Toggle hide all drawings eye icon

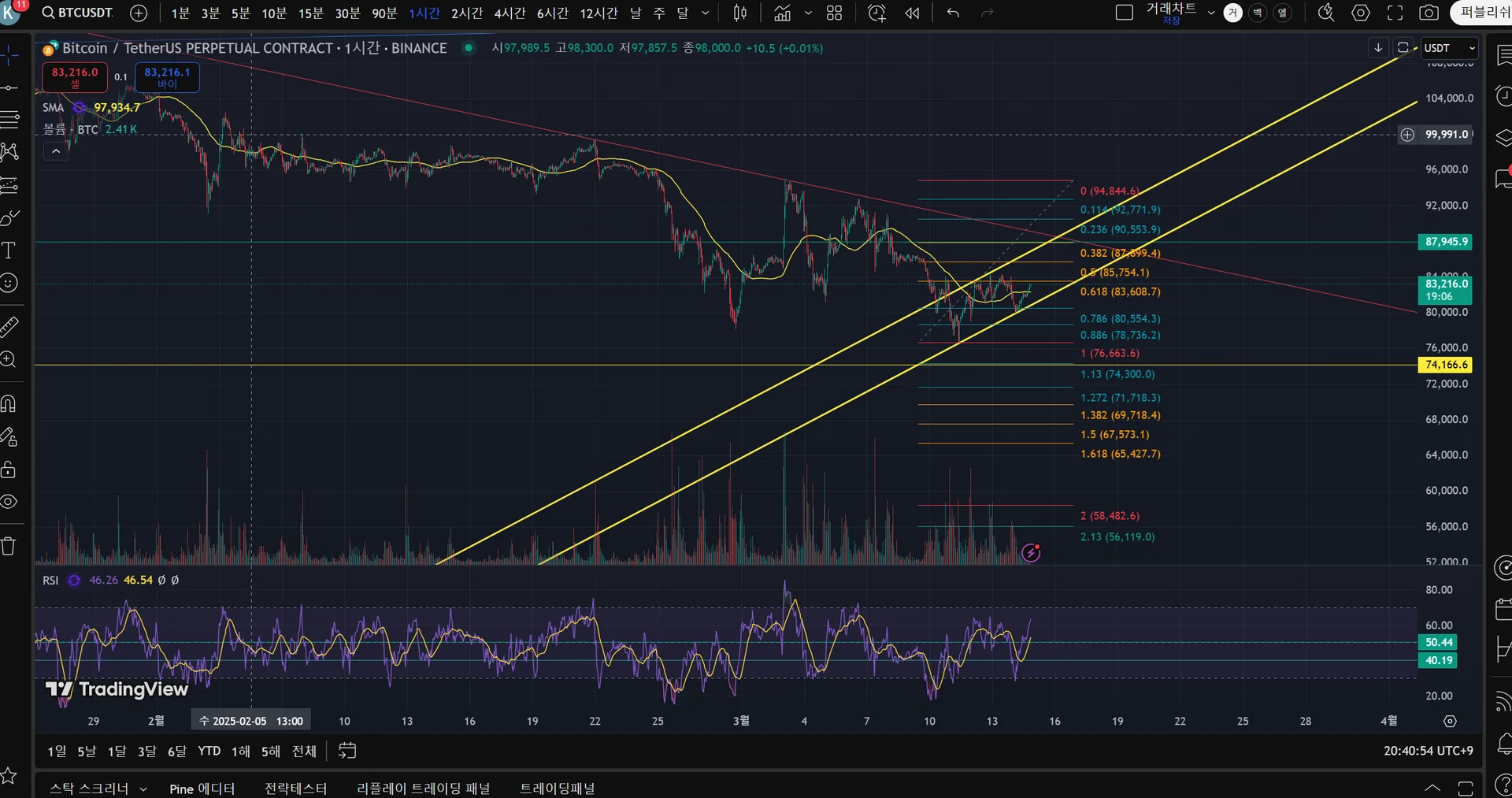coord(9,502)
